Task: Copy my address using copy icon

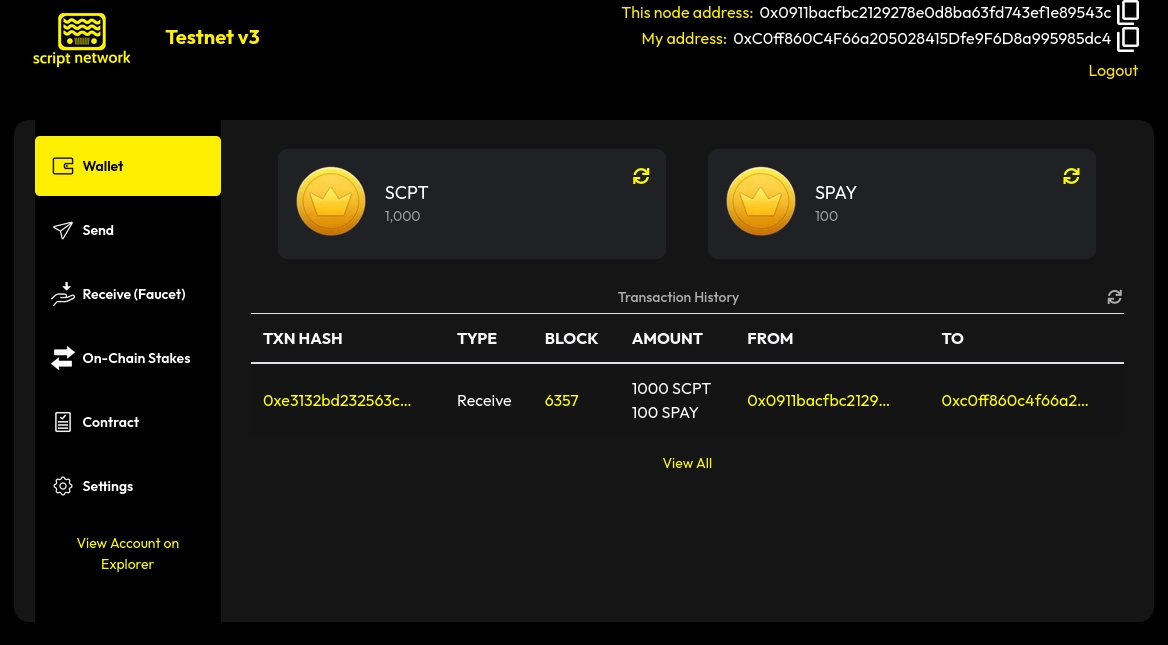Action: [x=1128, y=39]
